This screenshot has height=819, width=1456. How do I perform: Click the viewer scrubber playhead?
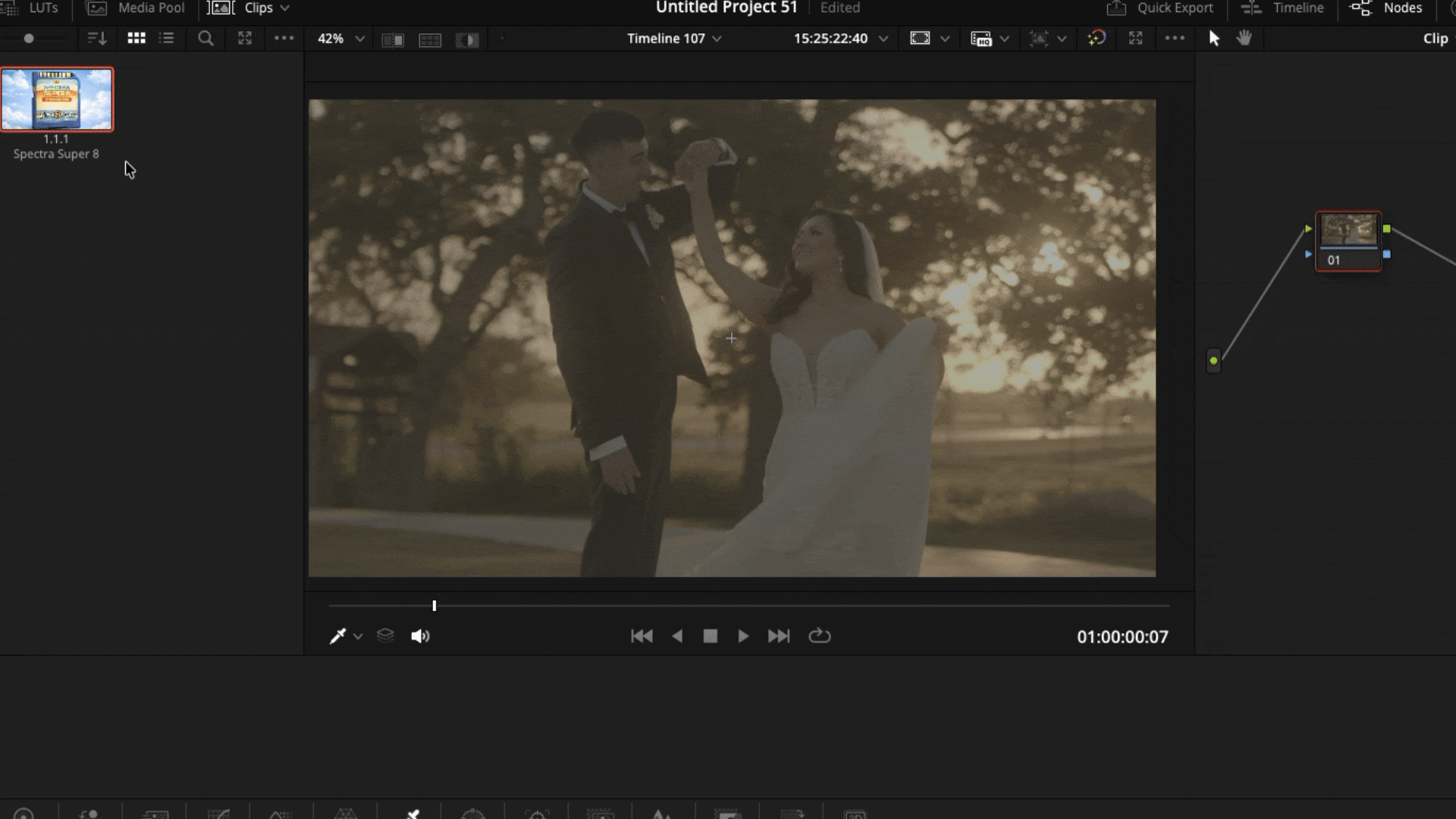tap(435, 606)
